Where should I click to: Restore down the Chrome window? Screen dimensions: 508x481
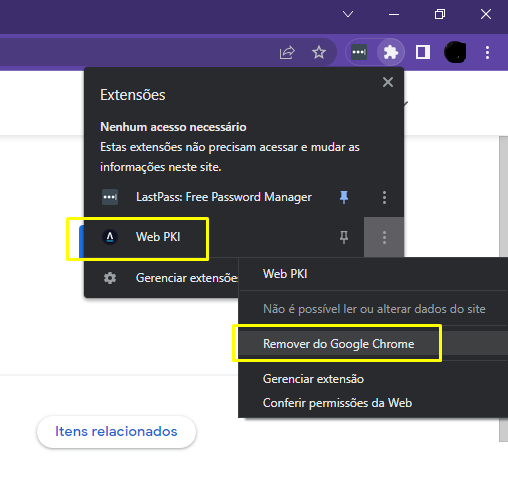coord(440,14)
